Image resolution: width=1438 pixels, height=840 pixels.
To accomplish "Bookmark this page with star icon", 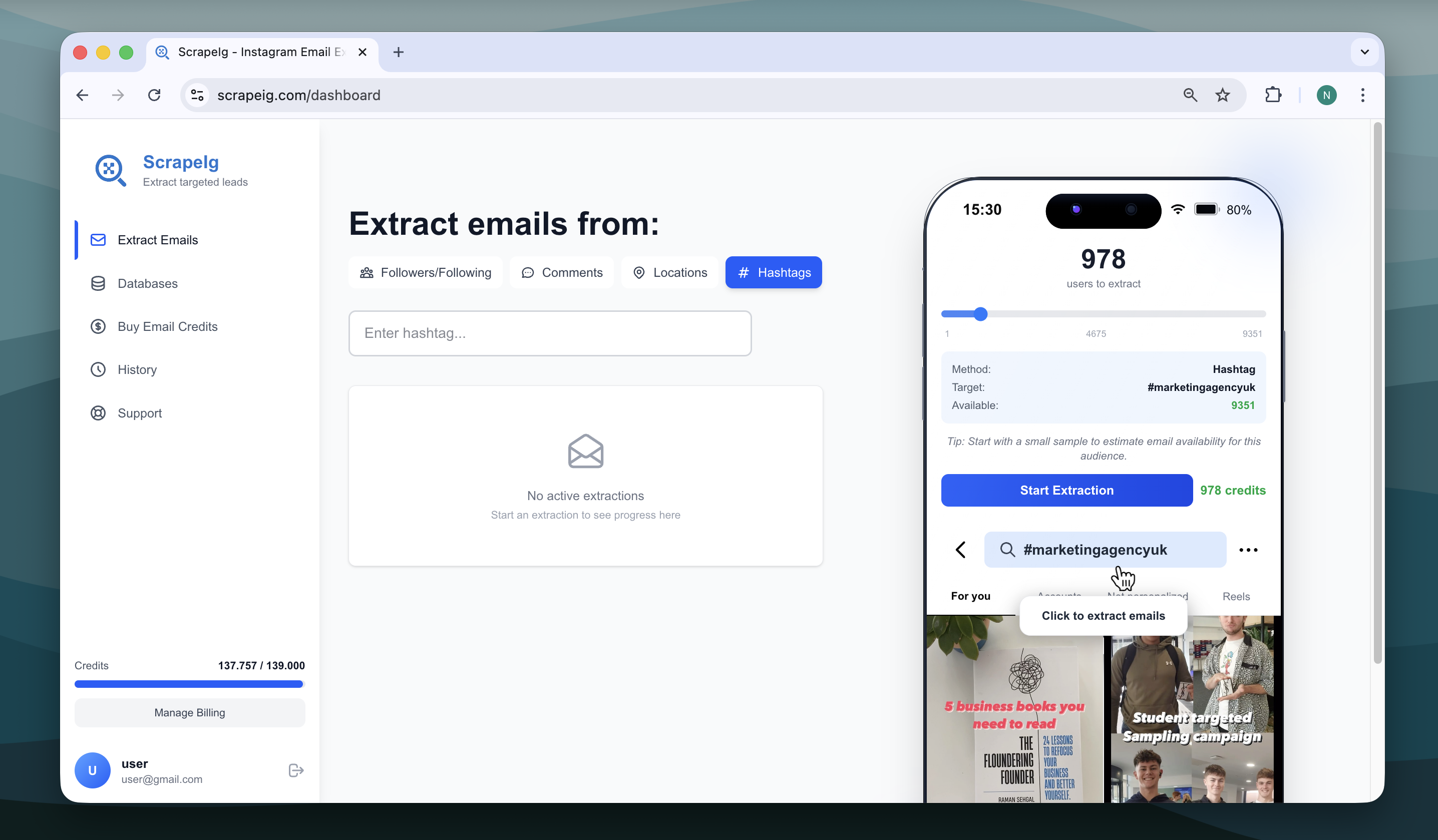I will pos(1222,95).
